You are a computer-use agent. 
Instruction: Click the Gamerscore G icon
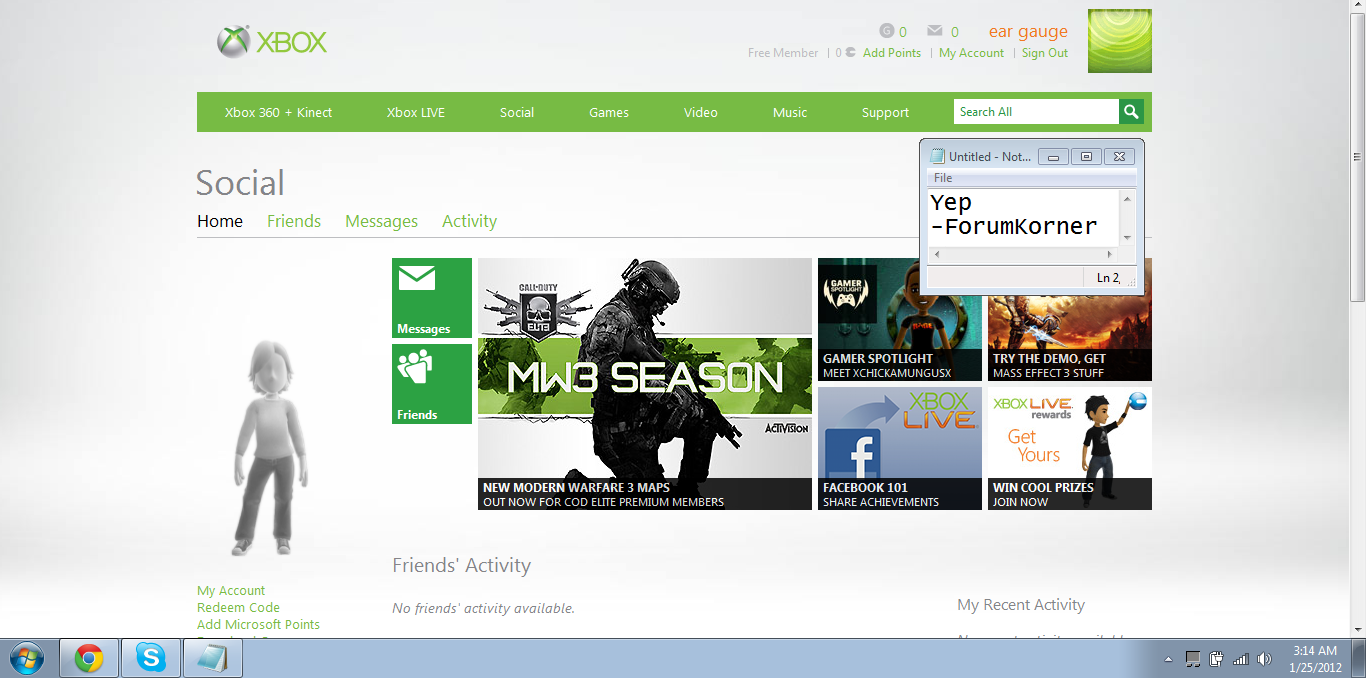(x=886, y=31)
